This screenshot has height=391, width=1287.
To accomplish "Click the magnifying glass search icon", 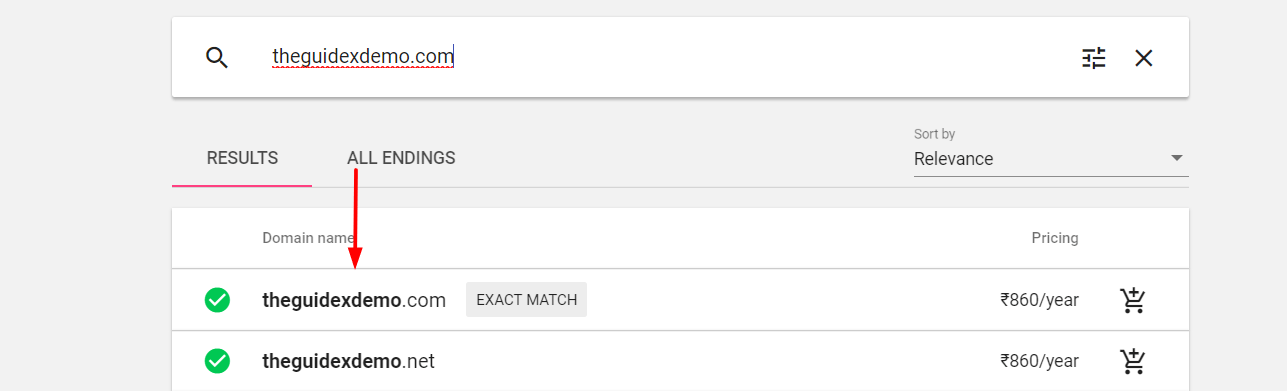I will coord(217,57).
